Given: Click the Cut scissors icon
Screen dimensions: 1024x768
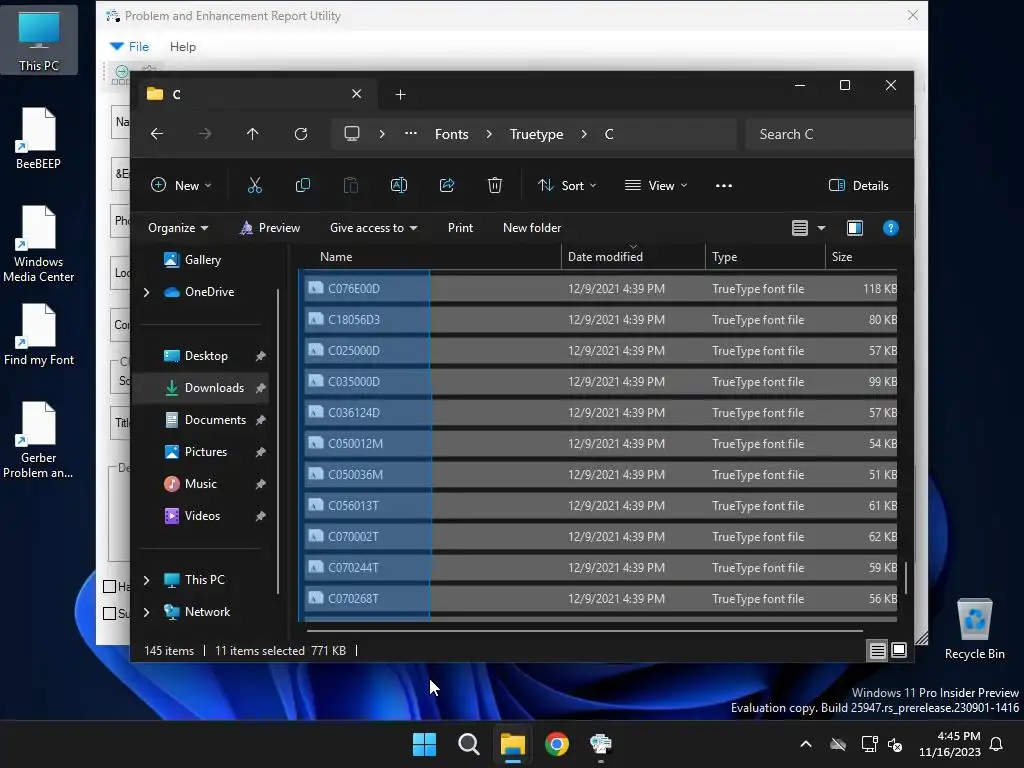Looking at the screenshot, I should pyautogui.click(x=255, y=185).
